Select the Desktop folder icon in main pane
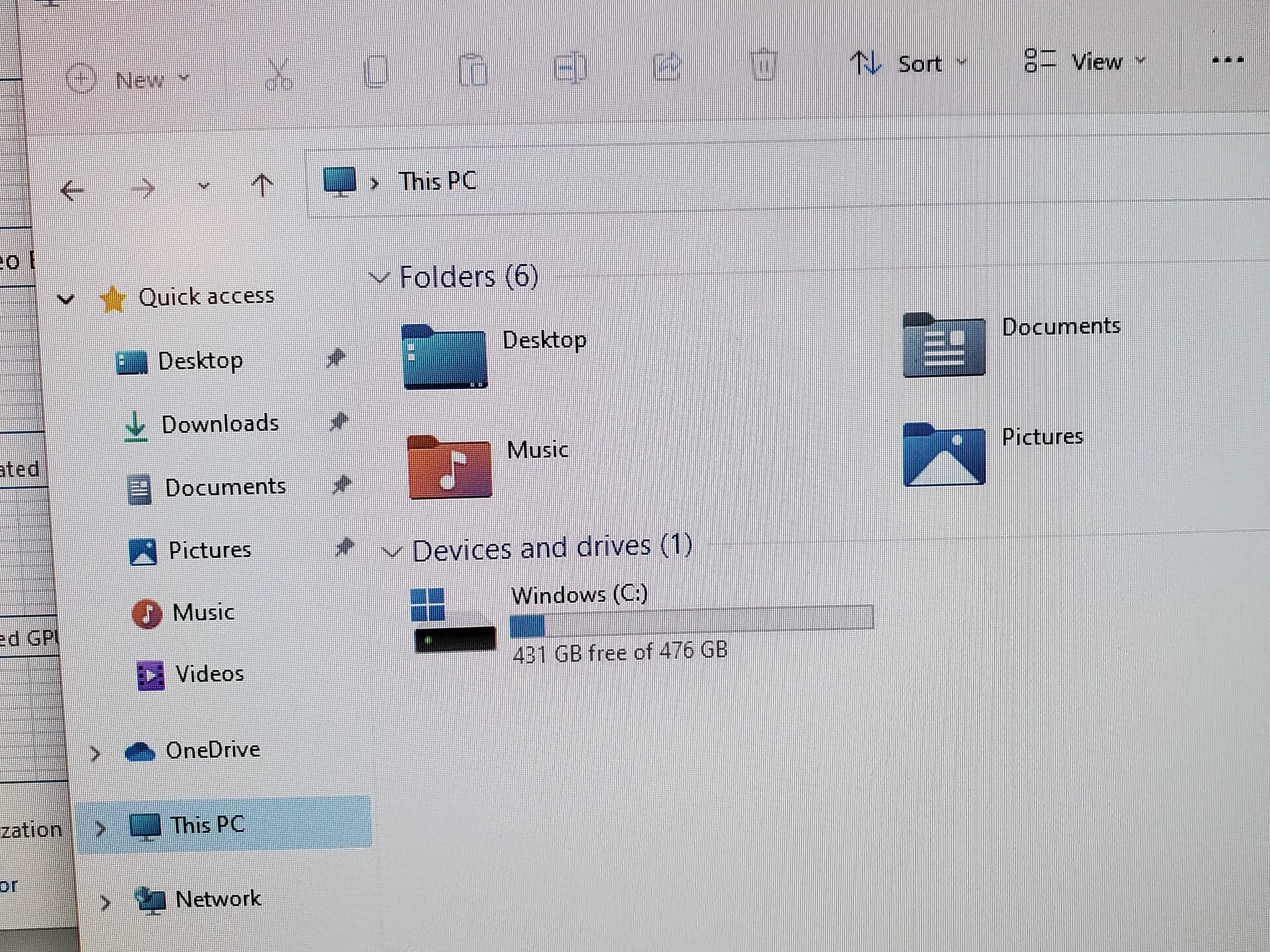The width and height of the screenshot is (1270, 952). (445, 356)
